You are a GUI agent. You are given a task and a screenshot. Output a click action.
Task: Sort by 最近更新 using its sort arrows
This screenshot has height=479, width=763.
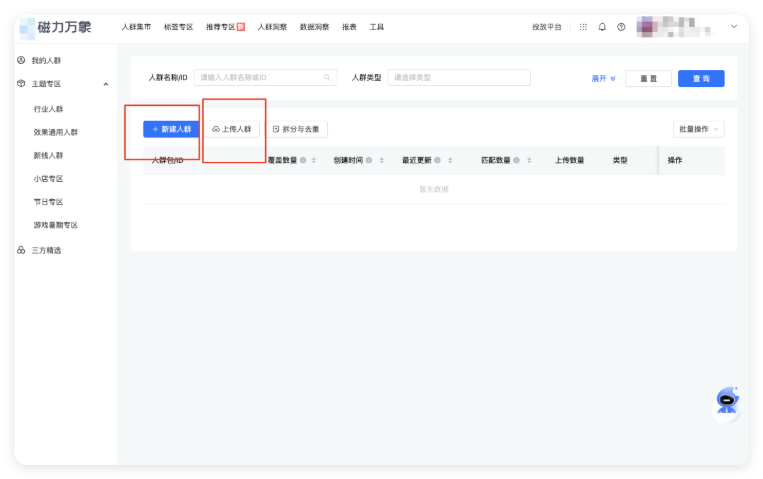tap(450, 160)
